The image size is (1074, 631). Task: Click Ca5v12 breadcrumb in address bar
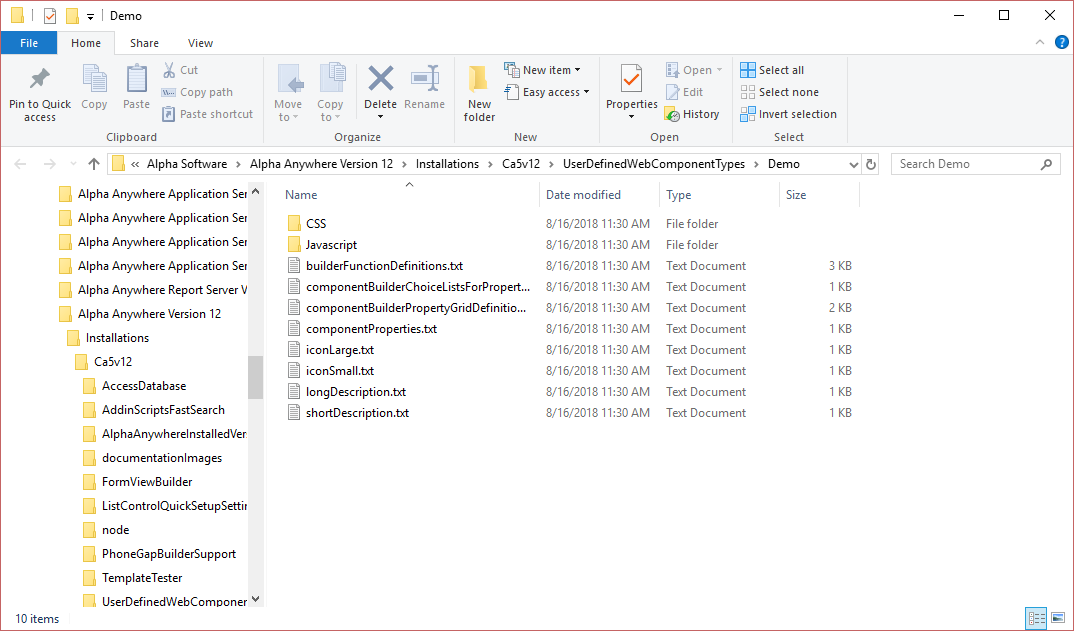(x=521, y=164)
